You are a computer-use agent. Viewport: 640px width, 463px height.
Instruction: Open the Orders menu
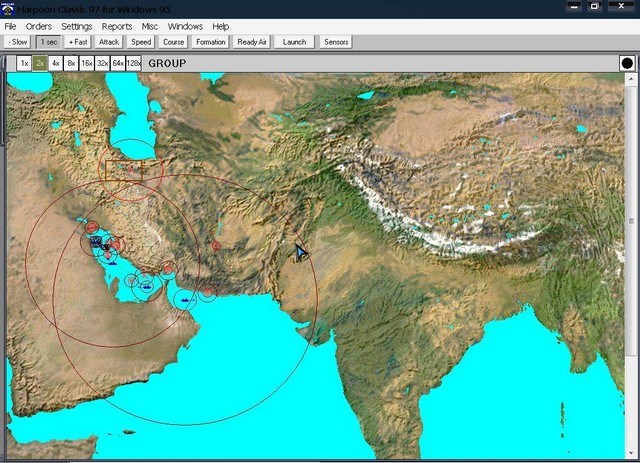38,26
